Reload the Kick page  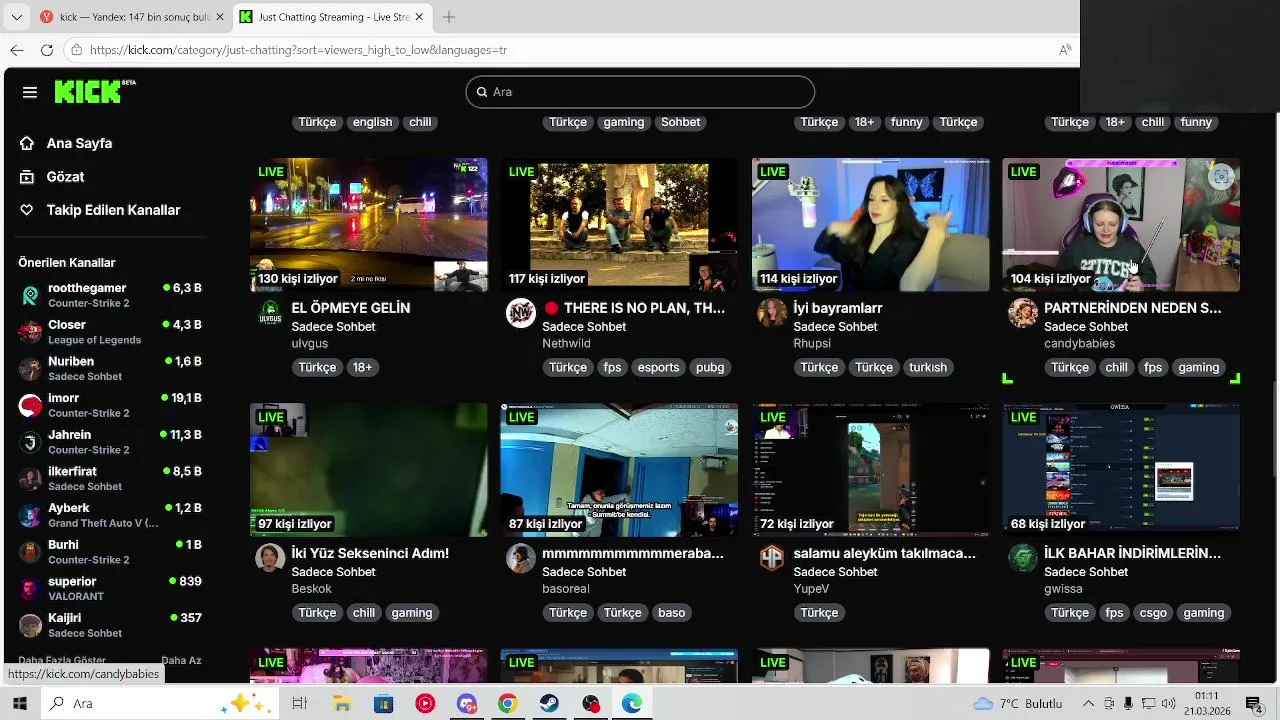pyautogui.click(x=47, y=50)
